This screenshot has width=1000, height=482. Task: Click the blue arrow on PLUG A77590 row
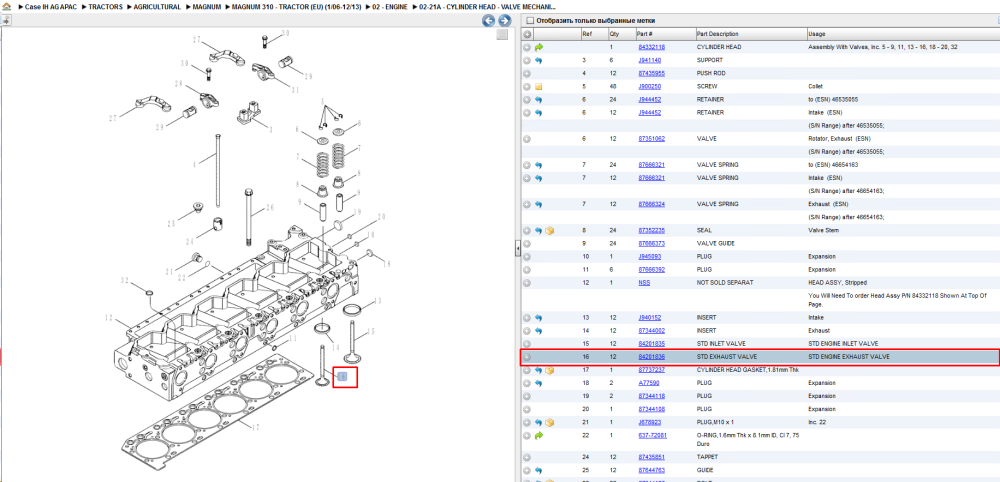539,383
